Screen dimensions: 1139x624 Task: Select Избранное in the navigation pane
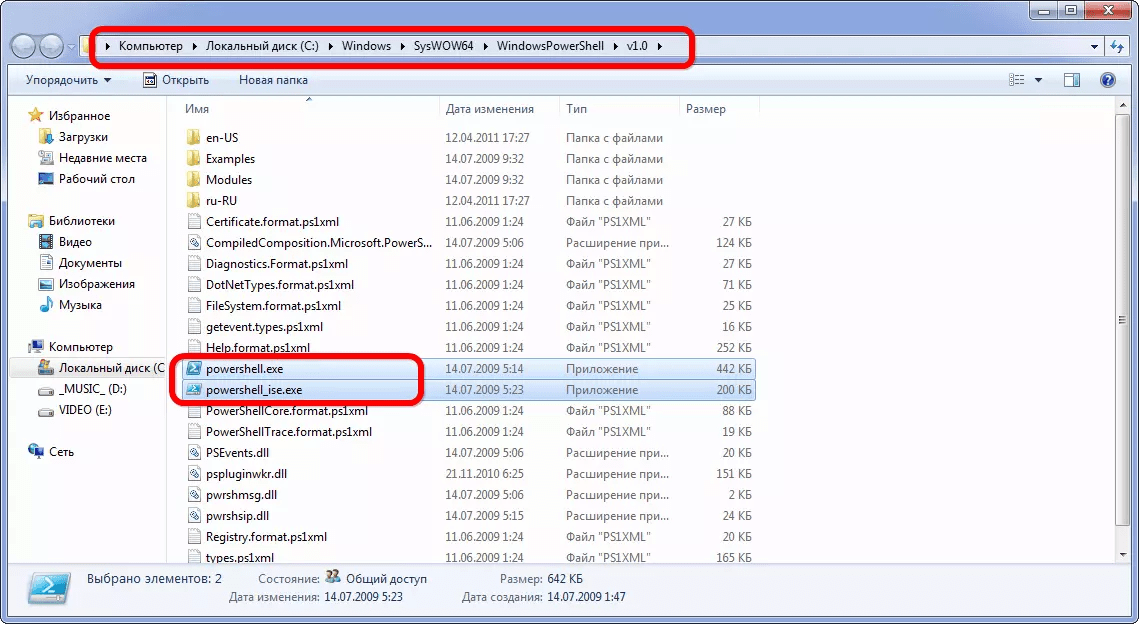tap(79, 116)
